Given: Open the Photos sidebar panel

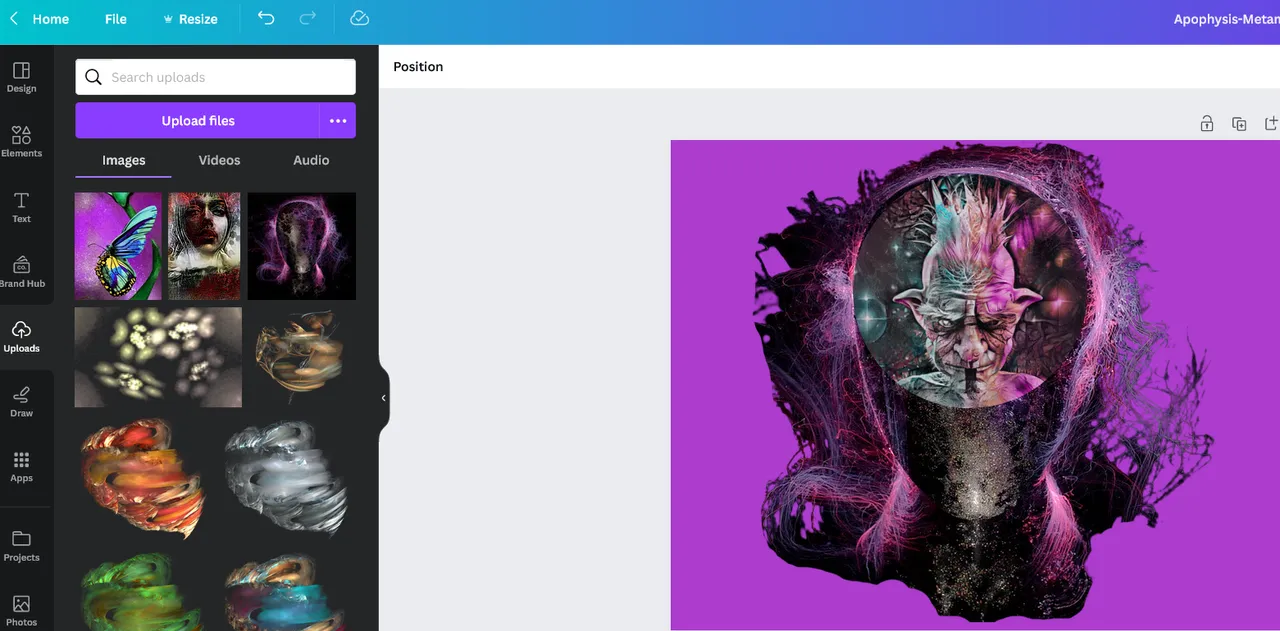Looking at the screenshot, I should 21,611.
